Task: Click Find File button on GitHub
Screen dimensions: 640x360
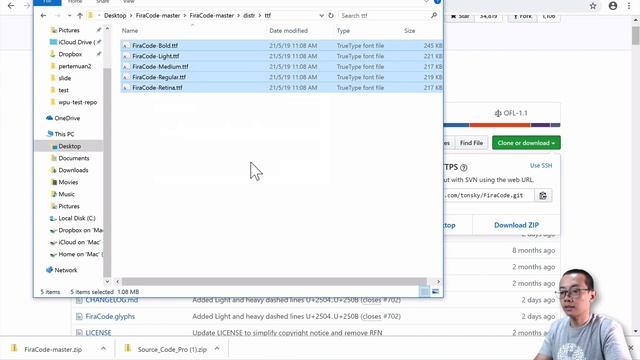Action: [x=471, y=143]
